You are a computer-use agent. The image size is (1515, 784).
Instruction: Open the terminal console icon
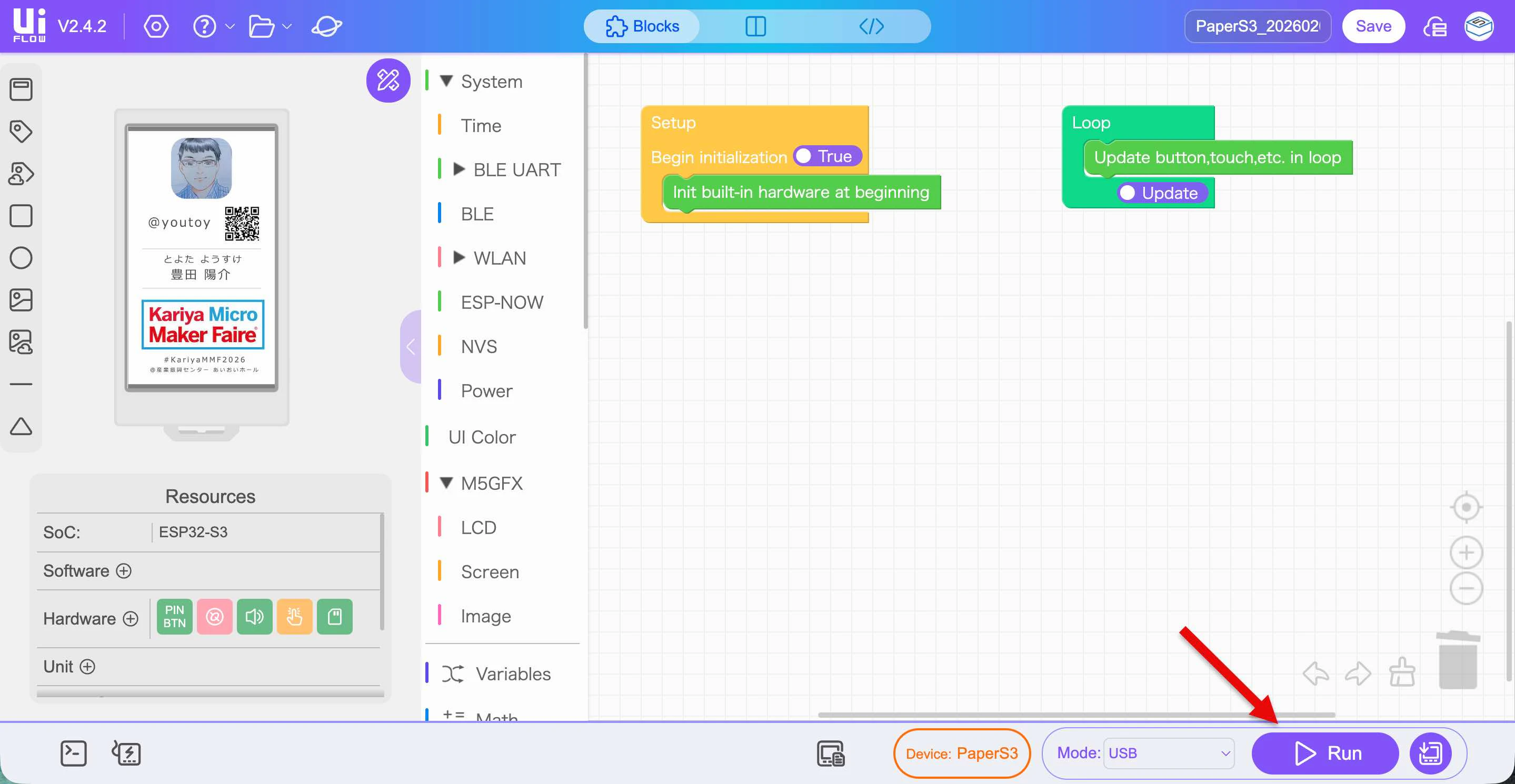(x=74, y=753)
